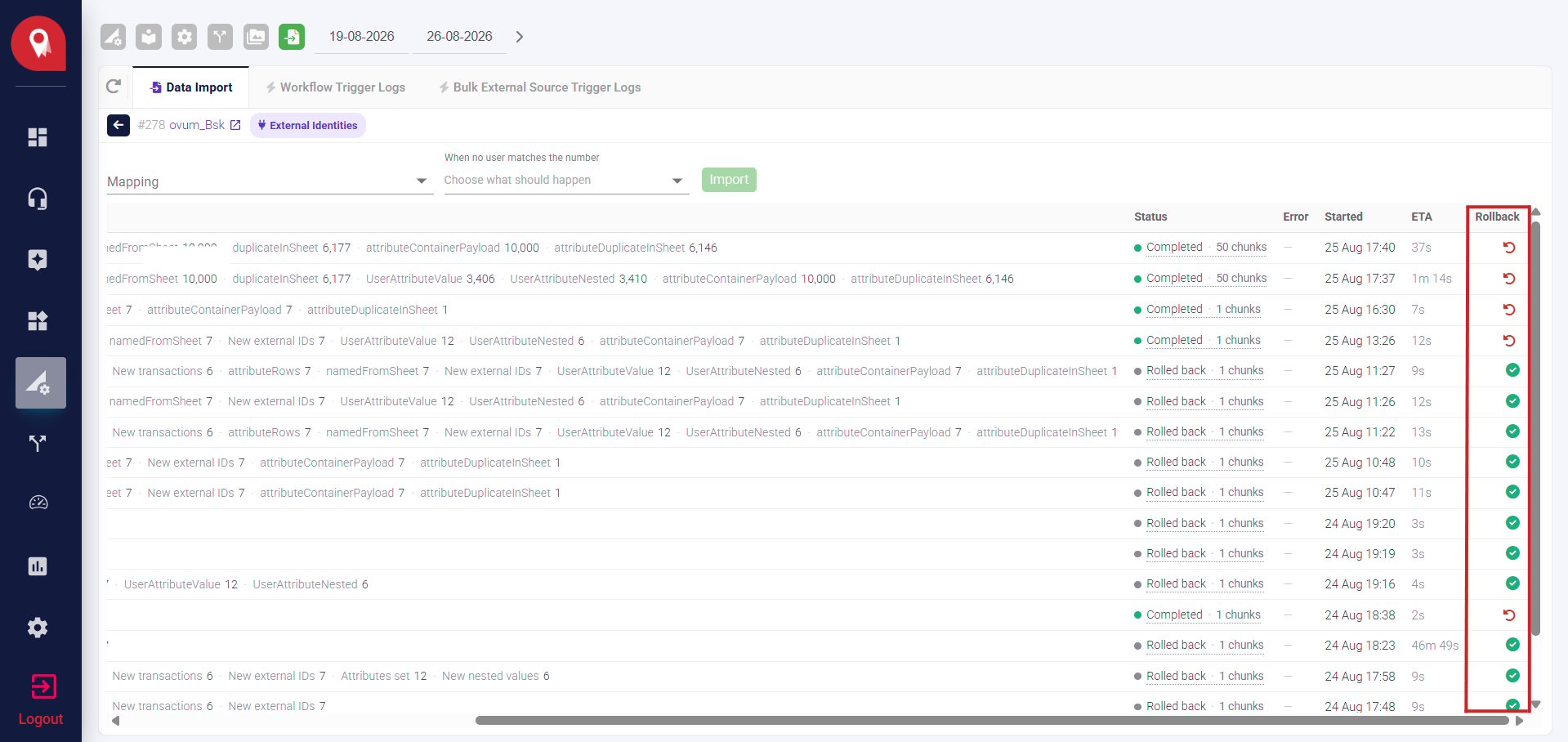Click the Import button

click(x=729, y=180)
